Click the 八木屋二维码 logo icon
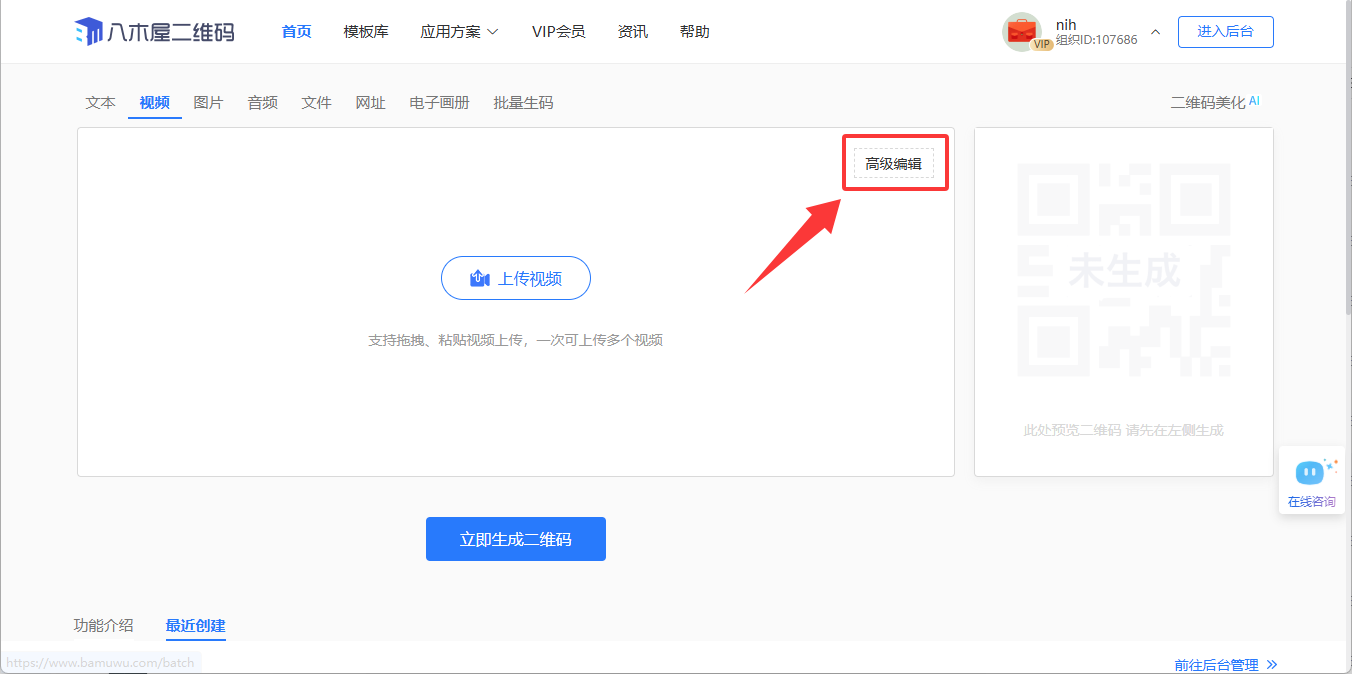The image size is (1352, 674). click(89, 32)
